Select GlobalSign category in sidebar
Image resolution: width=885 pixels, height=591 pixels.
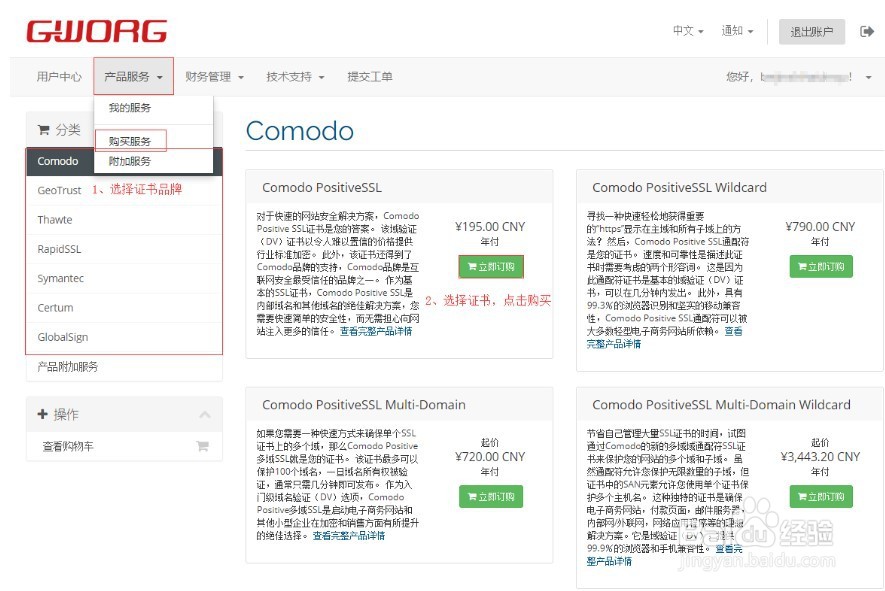pos(124,337)
